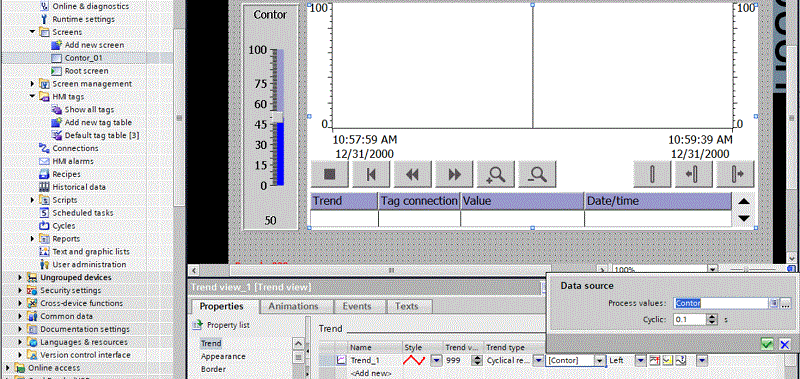Click the zoom in magnifier button

495,174
